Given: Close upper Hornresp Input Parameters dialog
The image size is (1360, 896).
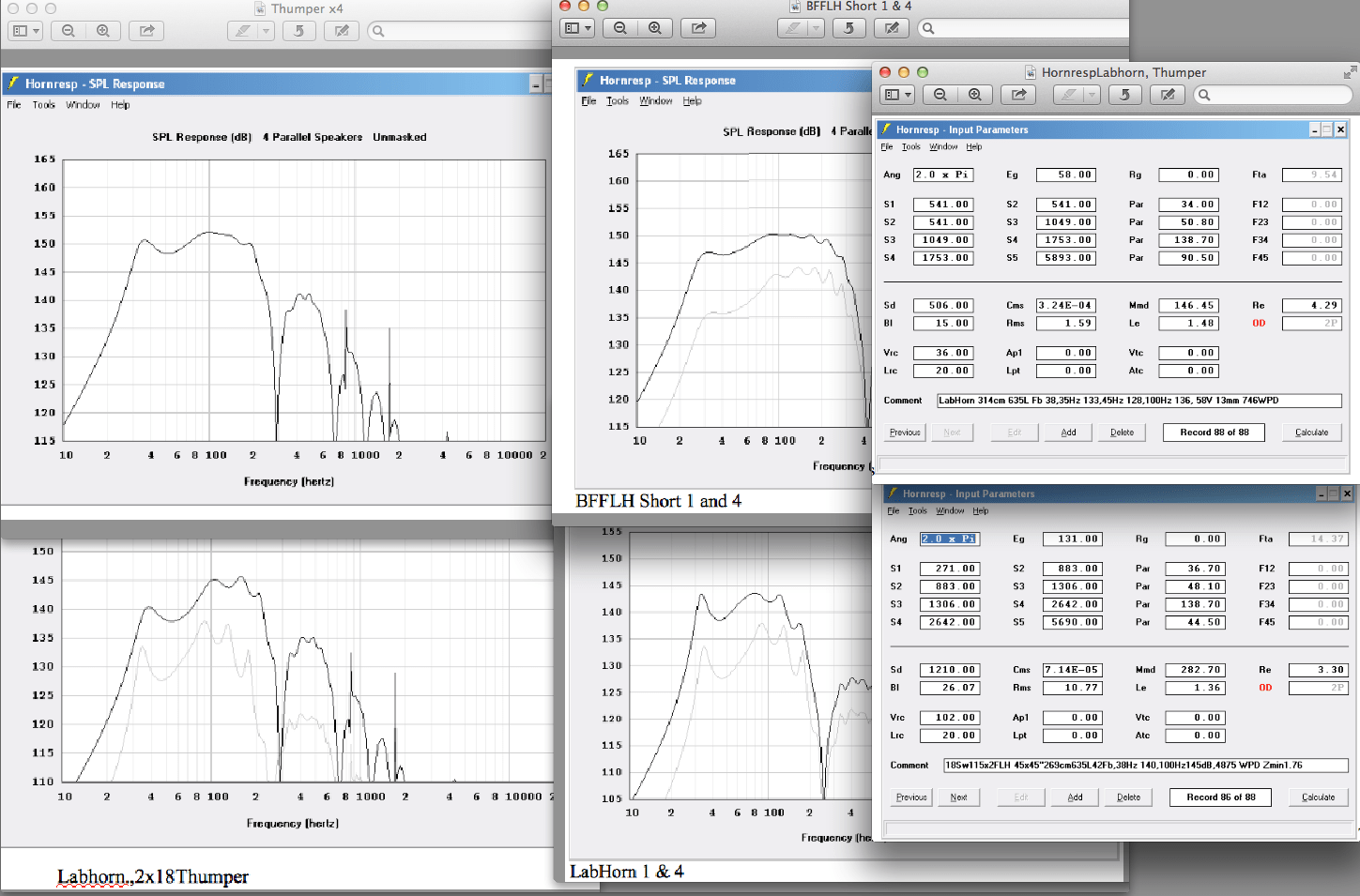Looking at the screenshot, I should pyautogui.click(x=1340, y=129).
